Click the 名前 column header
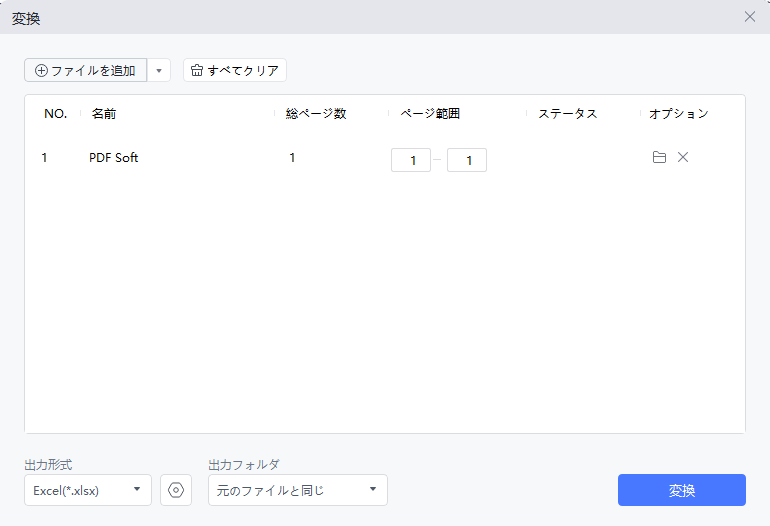The width and height of the screenshot is (770, 526). point(104,113)
